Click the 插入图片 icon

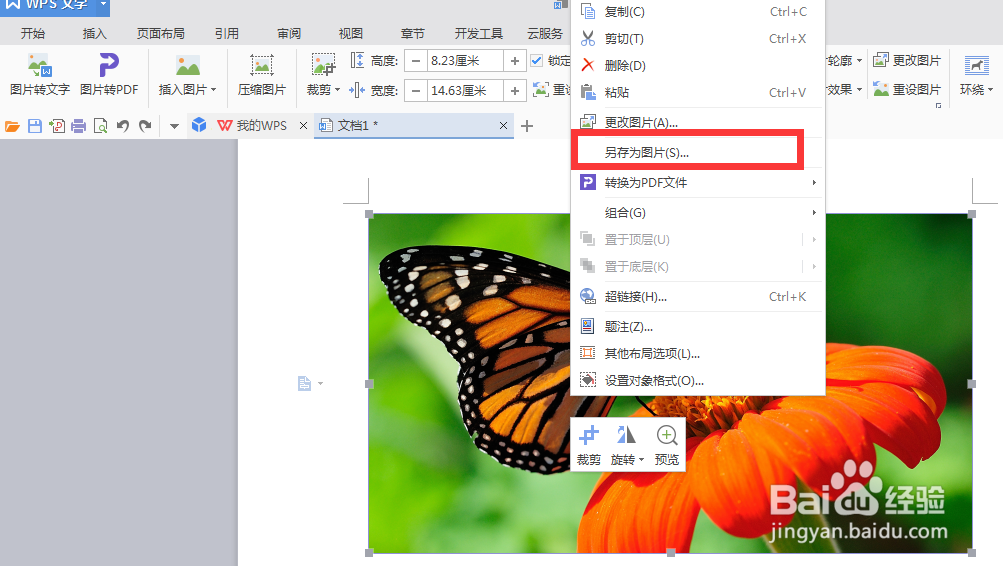pyautogui.click(x=187, y=65)
